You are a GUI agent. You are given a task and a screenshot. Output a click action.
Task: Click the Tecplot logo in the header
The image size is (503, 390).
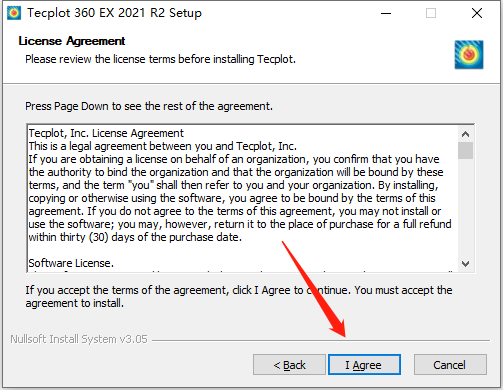pyautogui.click(x=469, y=55)
